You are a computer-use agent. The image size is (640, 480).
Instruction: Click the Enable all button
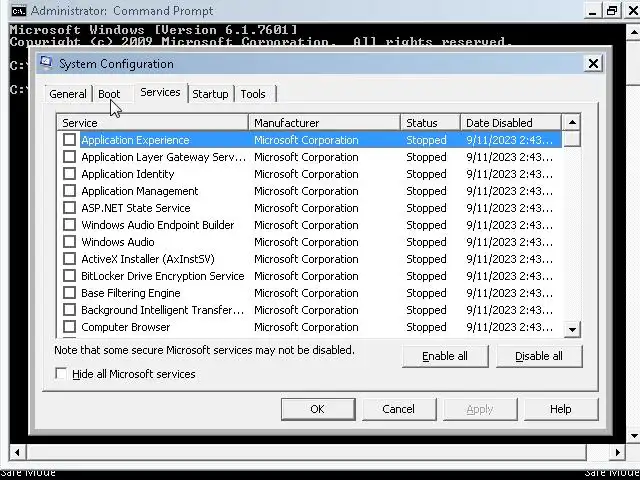click(445, 356)
